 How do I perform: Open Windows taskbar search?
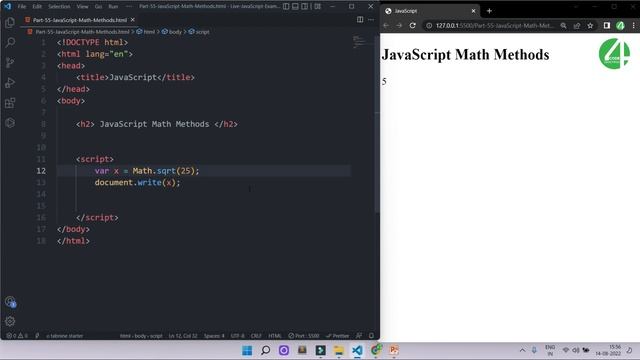(265, 350)
